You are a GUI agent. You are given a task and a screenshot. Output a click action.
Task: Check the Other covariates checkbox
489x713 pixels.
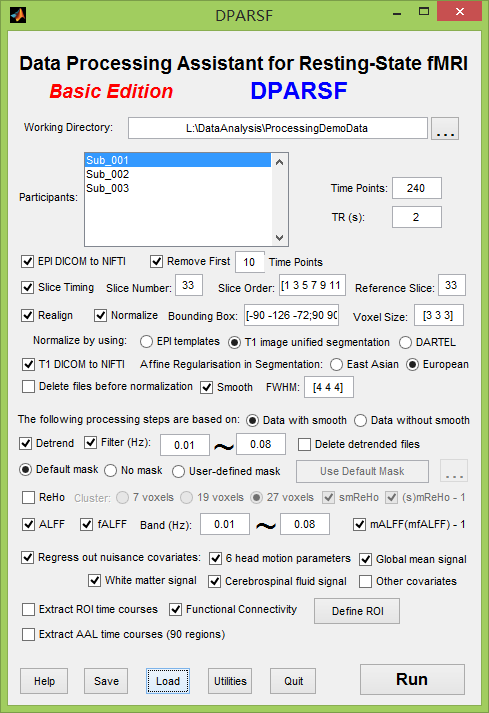[366, 582]
